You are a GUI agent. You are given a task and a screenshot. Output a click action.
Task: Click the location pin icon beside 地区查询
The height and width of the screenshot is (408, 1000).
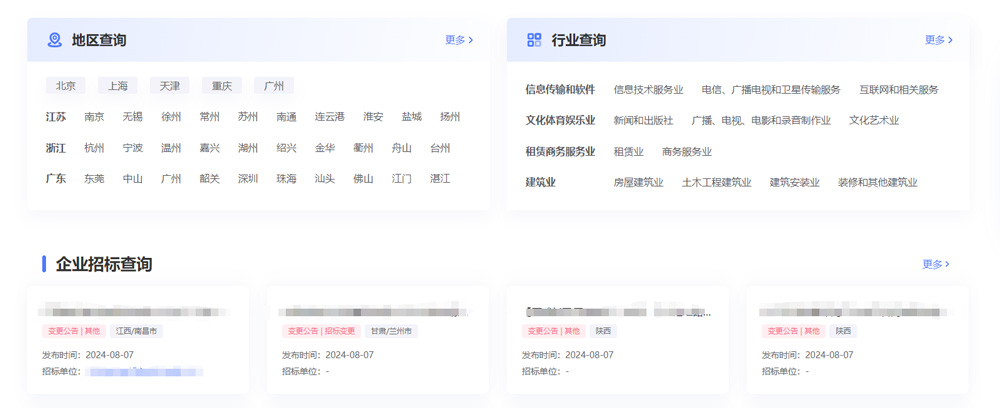[55, 40]
